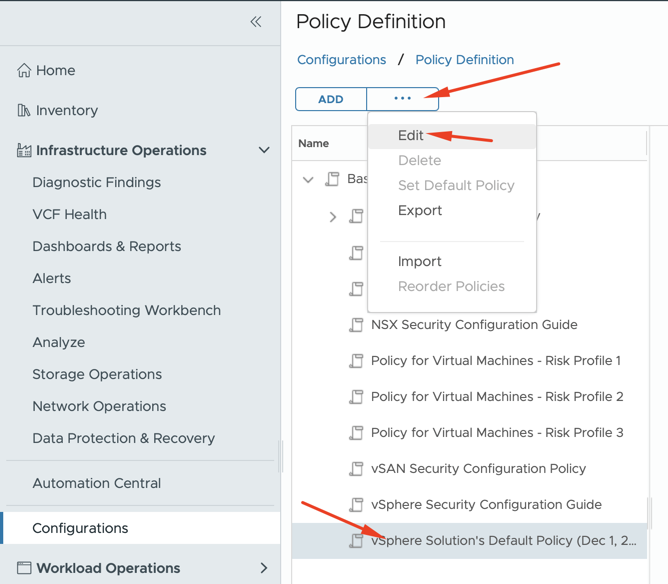The height and width of the screenshot is (584, 668).
Task: Open Inventory in the sidebar
Action: [67, 110]
